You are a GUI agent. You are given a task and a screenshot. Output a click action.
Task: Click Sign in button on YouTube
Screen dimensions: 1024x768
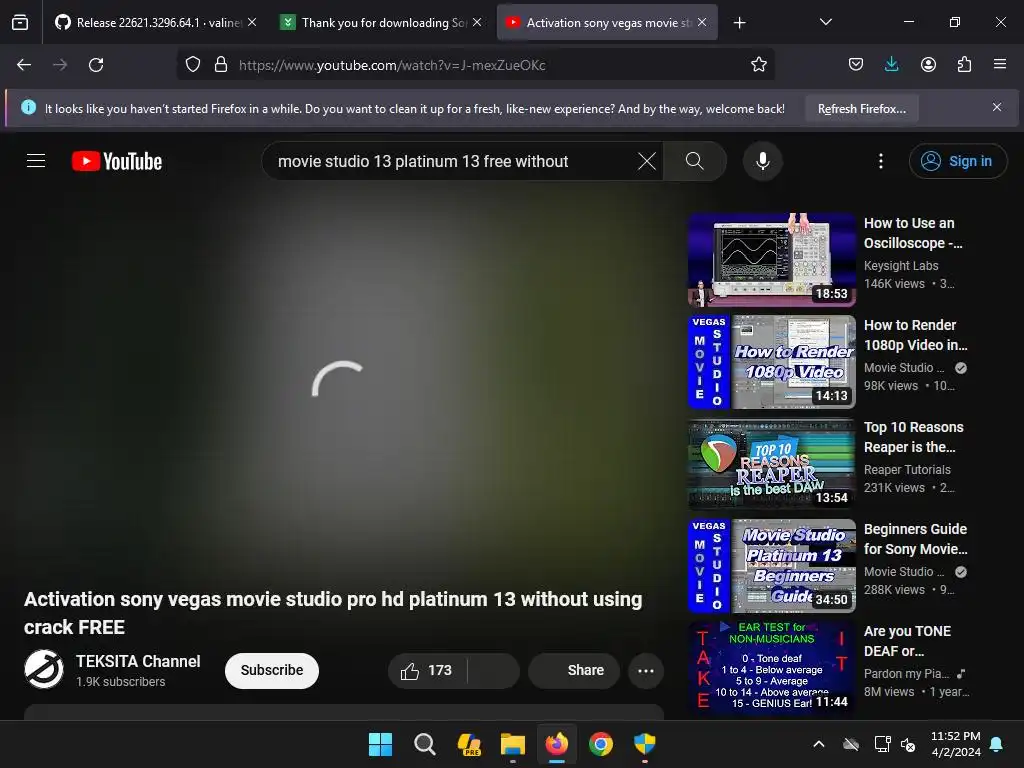[x=957, y=161]
